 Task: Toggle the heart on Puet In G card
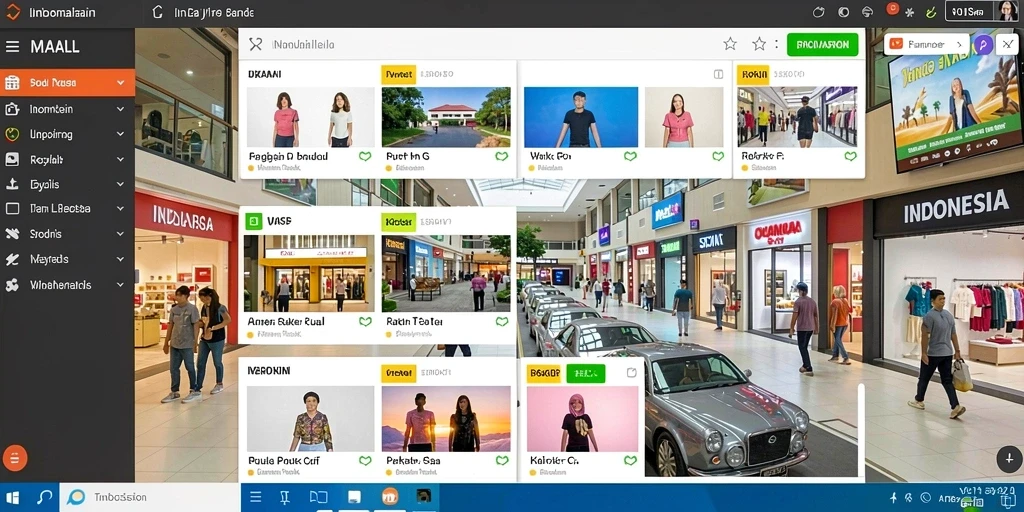click(502, 156)
